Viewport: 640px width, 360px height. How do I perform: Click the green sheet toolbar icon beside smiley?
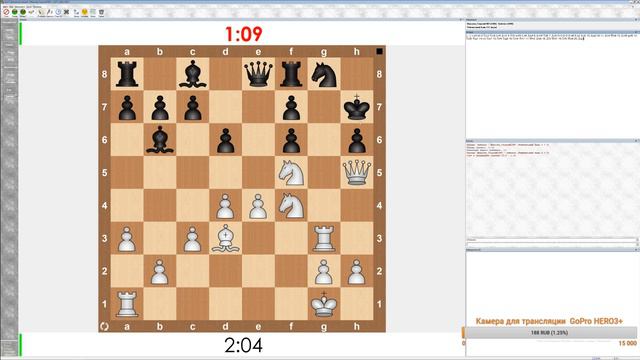click(93, 12)
